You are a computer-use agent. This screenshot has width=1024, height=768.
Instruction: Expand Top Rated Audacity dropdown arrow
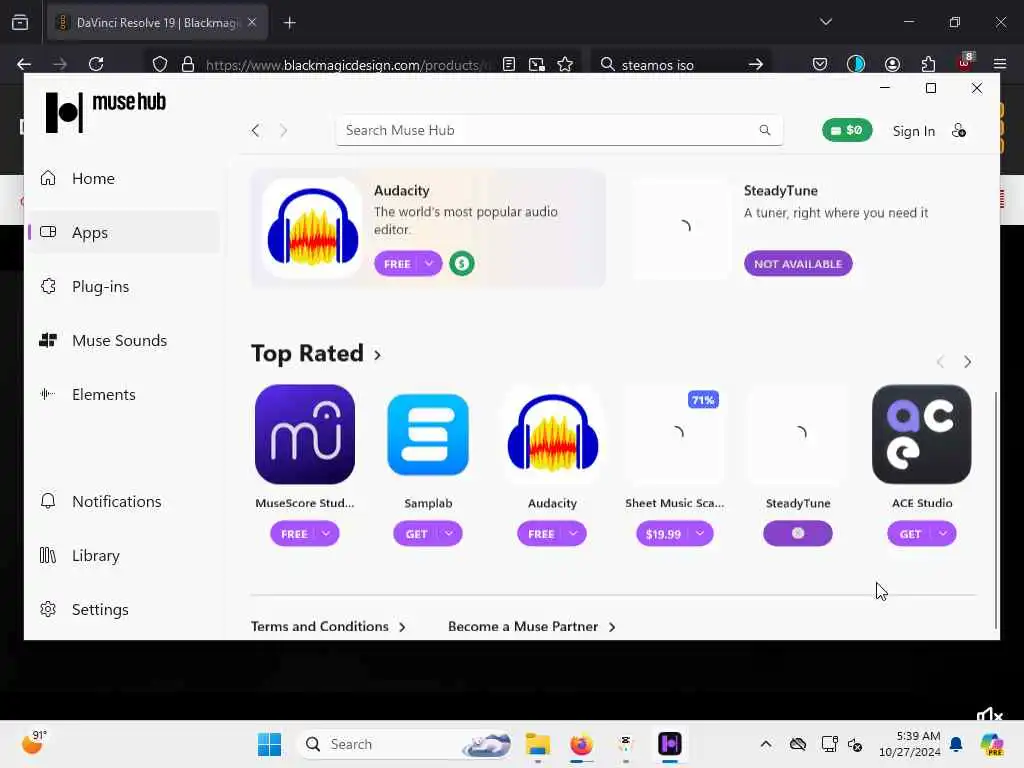pyautogui.click(x=573, y=534)
